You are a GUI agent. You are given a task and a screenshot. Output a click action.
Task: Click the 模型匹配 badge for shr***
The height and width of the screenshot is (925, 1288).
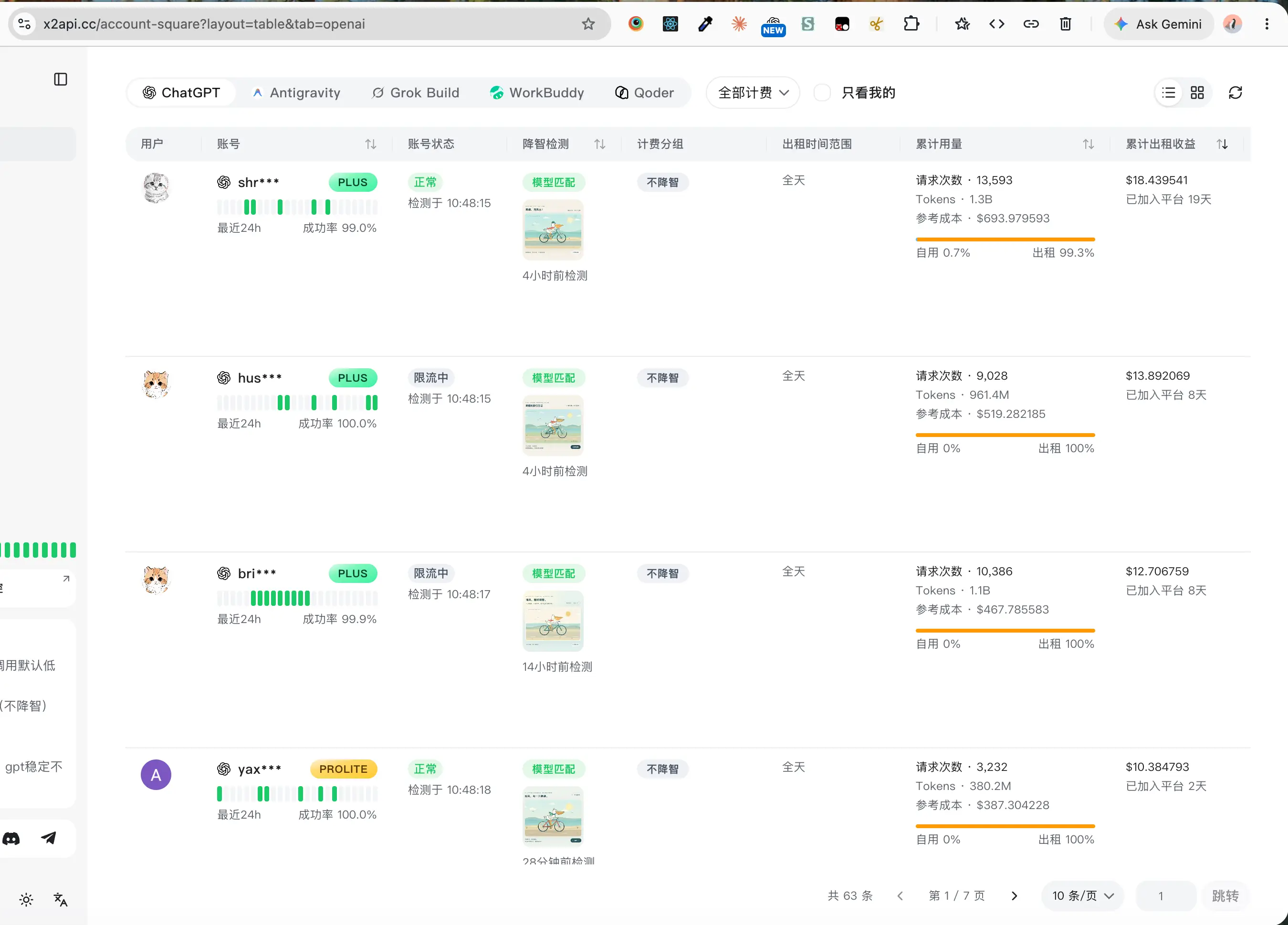click(554, 182)
